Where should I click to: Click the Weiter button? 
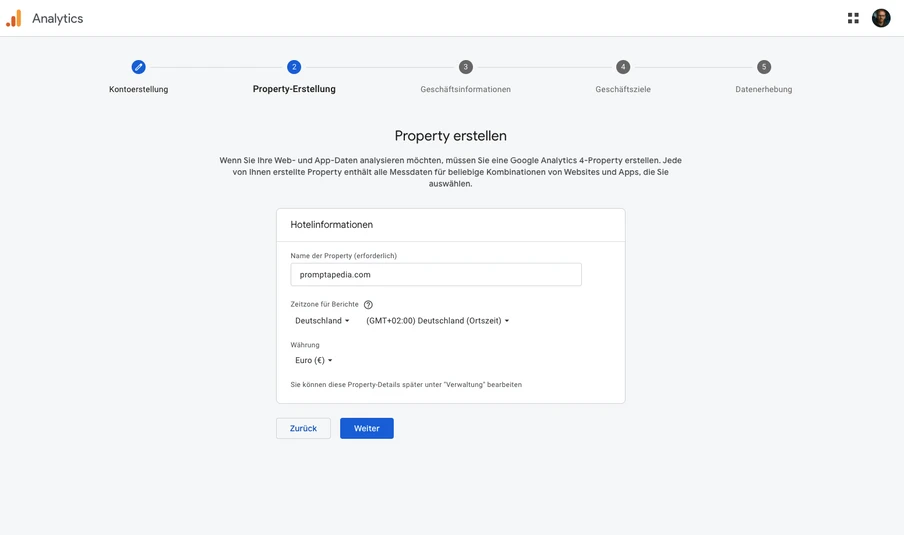[367, 428]
